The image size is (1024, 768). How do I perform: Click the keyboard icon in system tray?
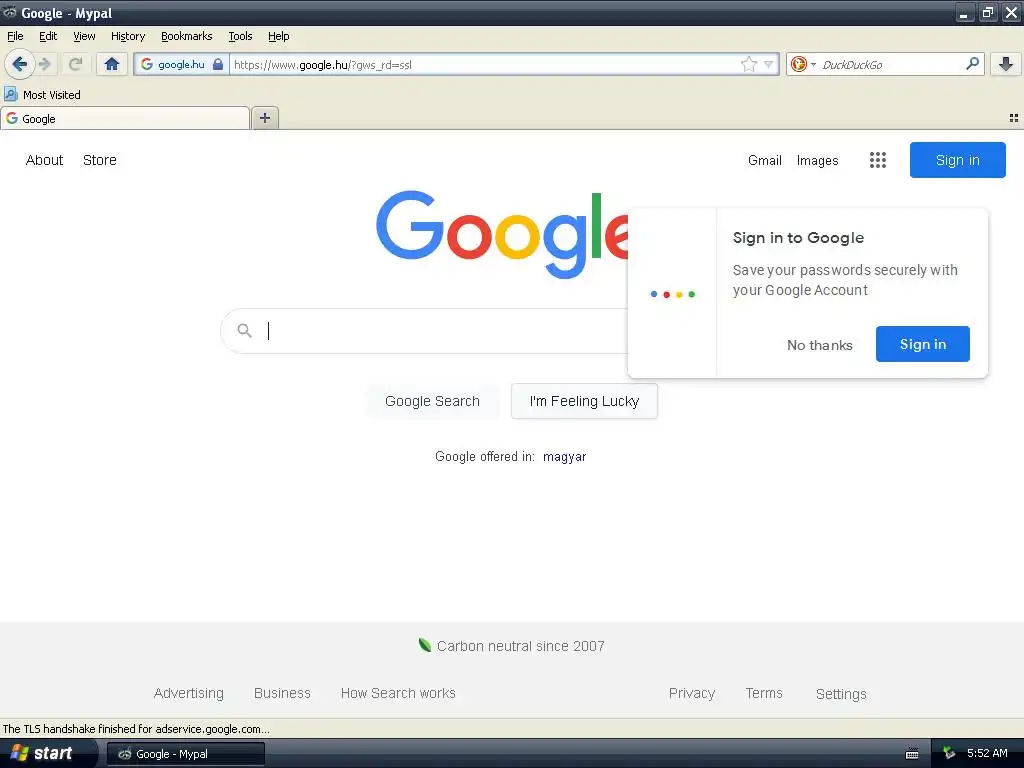(x=912, y=754)
